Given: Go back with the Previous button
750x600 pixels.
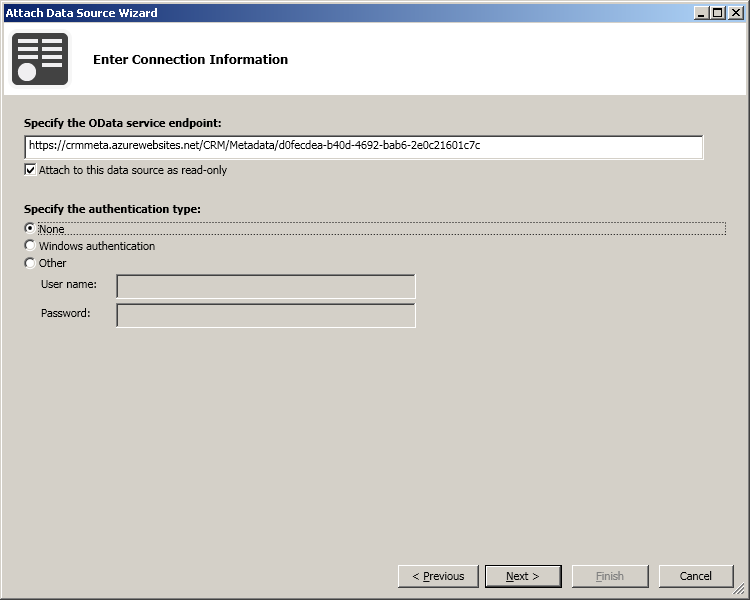Looking at the screenshot, I should click(x=437, y=576).
